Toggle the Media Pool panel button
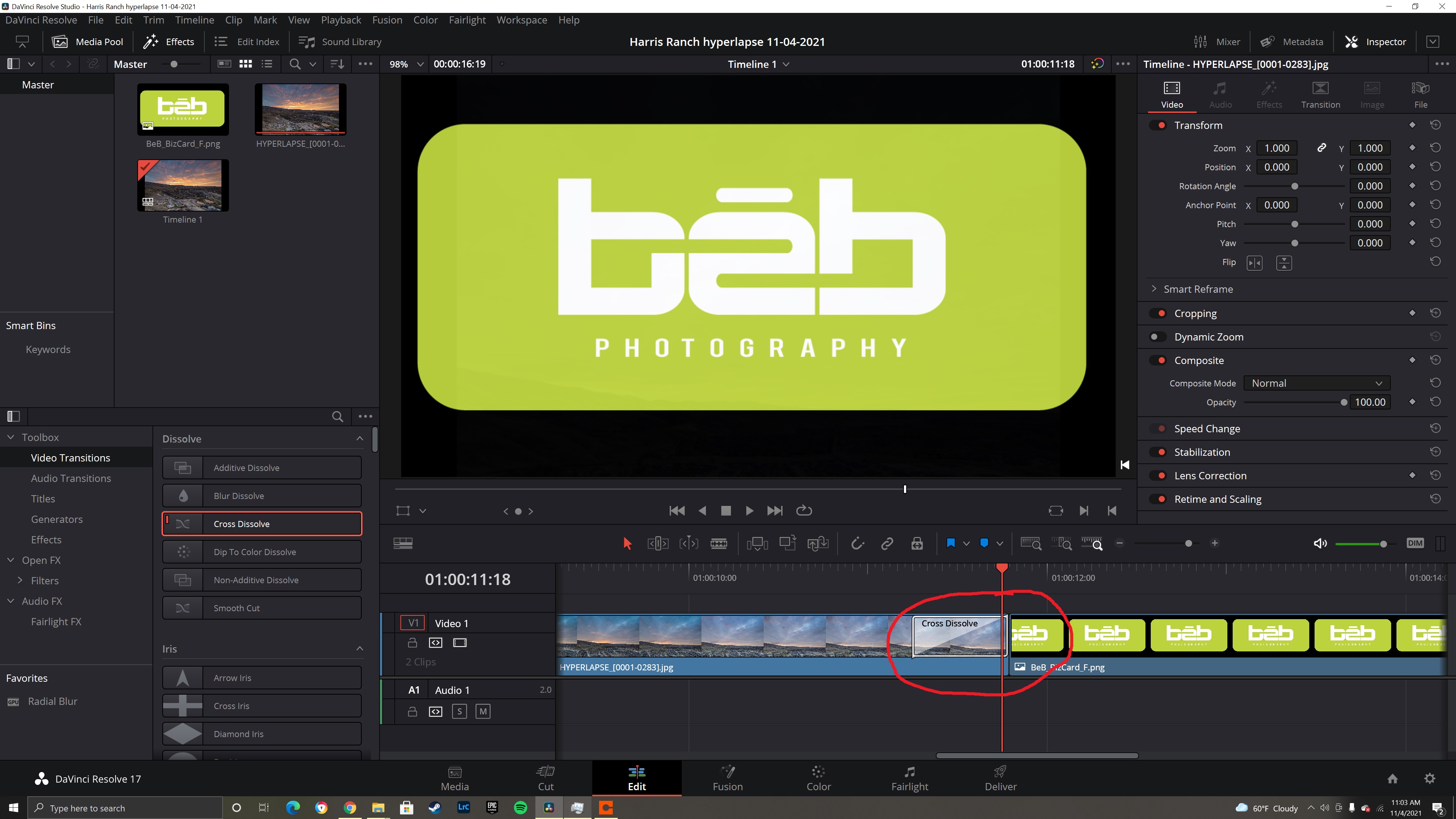 click(87, 42)
